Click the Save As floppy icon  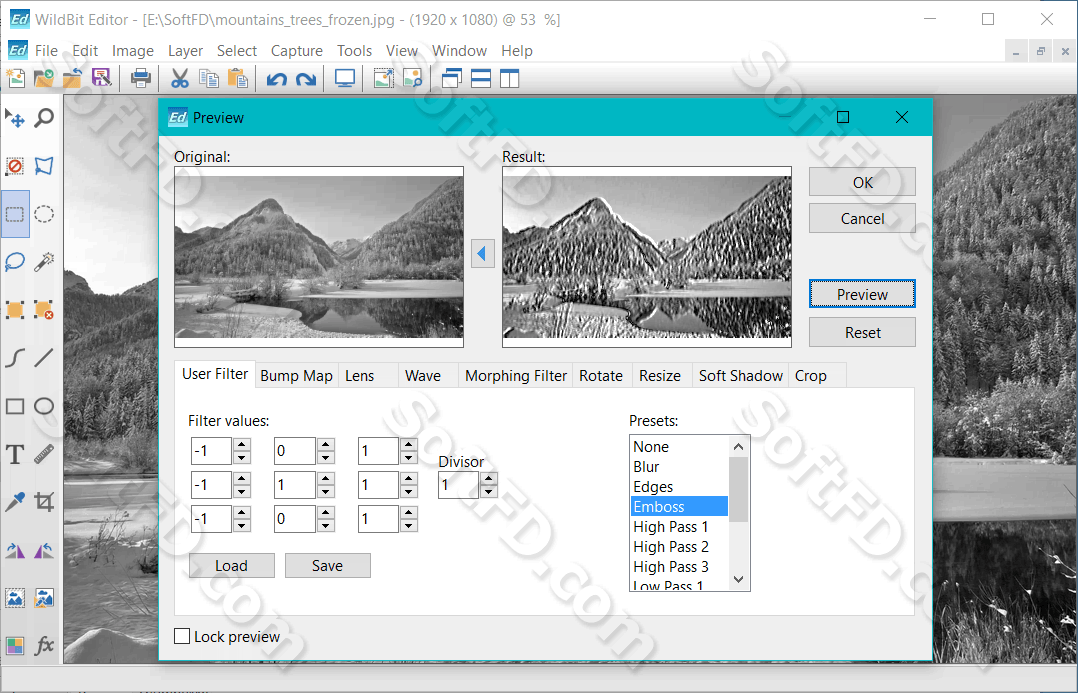[102, 78]
